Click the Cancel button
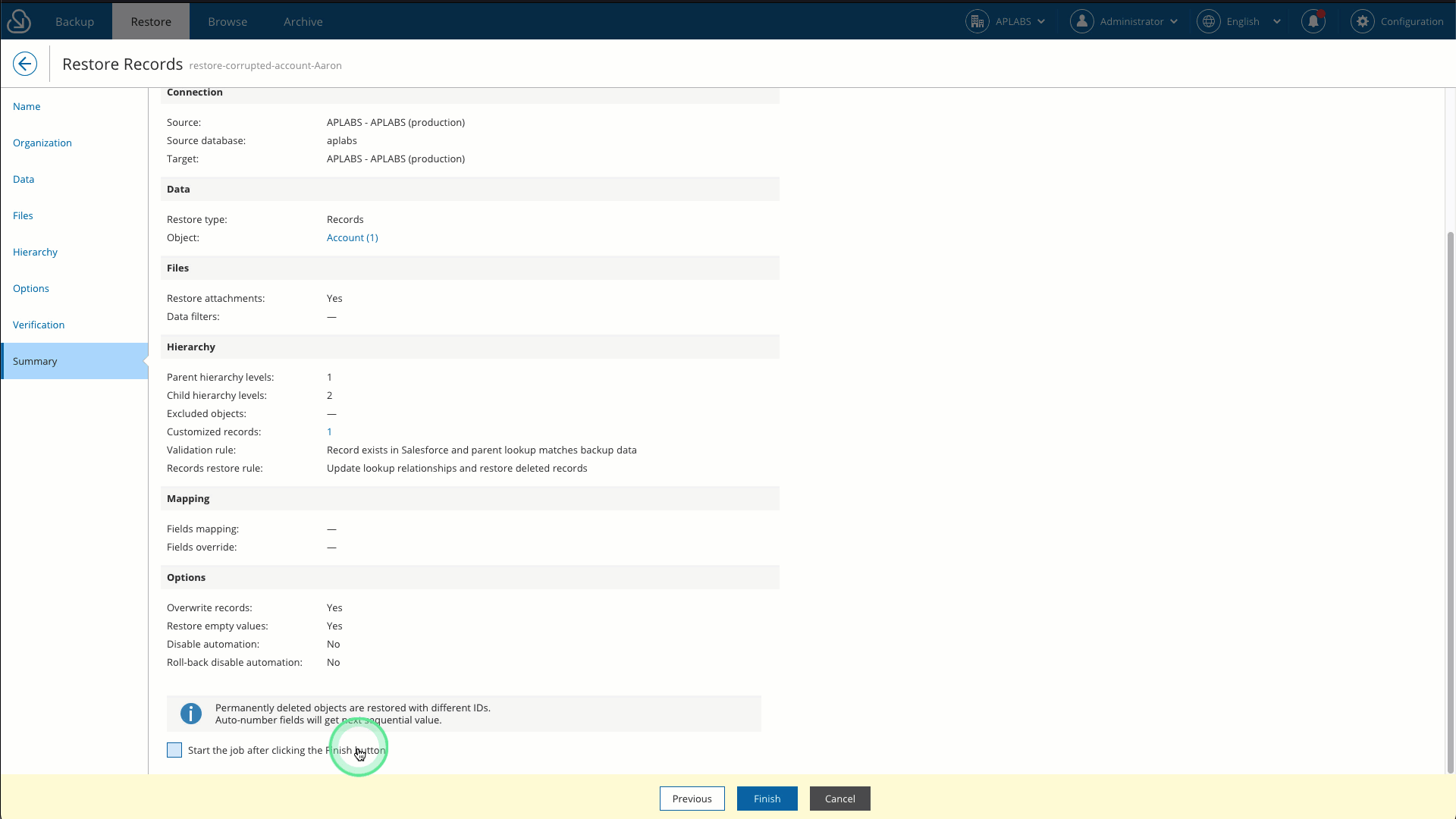This screenshot has height=819, width=1456. [840, 799]
